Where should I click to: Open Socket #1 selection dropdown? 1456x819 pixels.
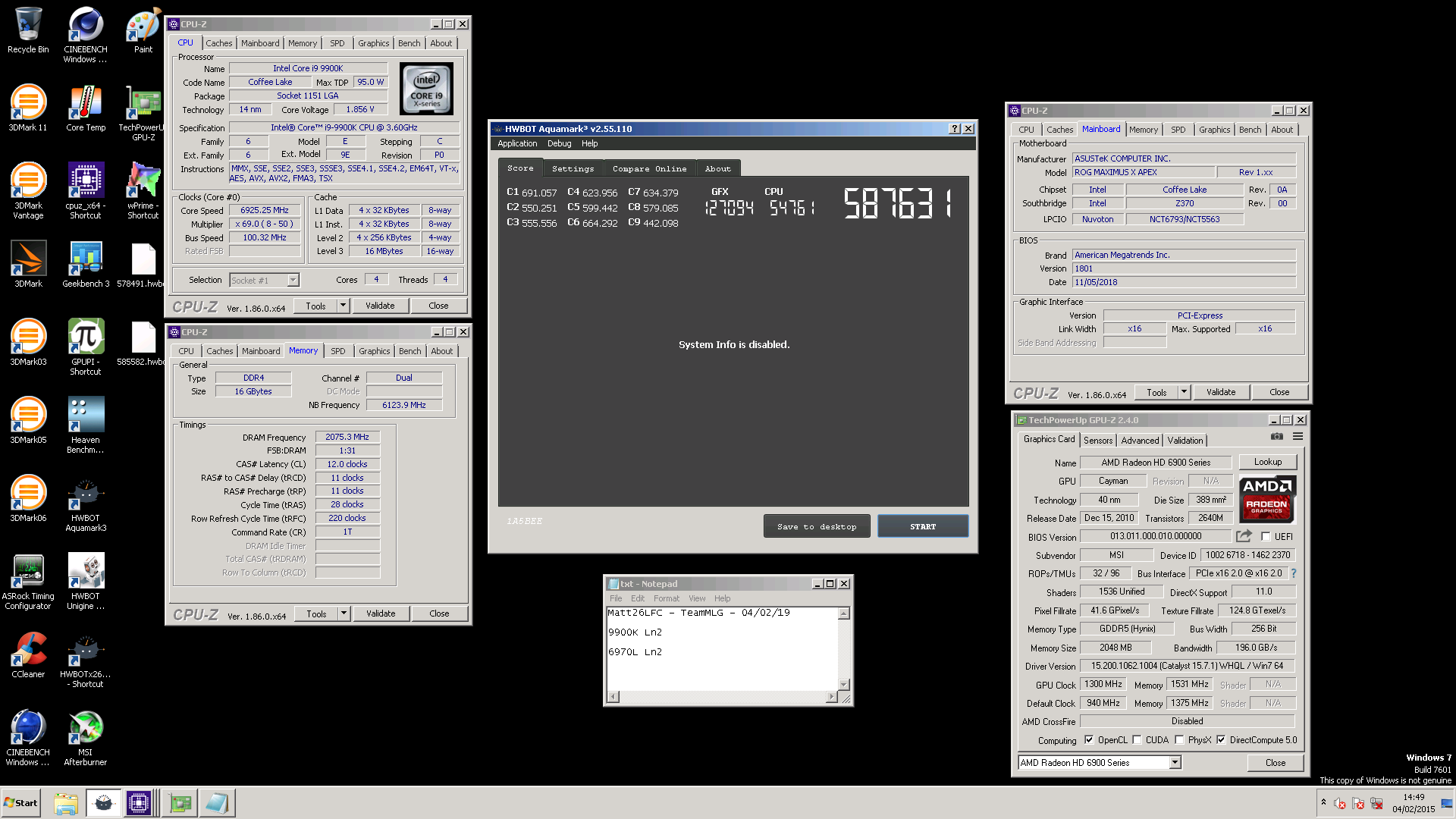(265, 281)
